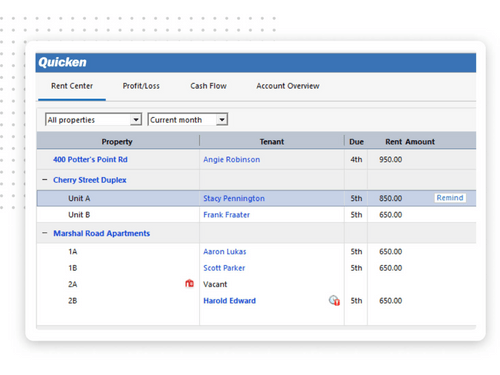Open tenant Harold Edward

tap(229, 301)
